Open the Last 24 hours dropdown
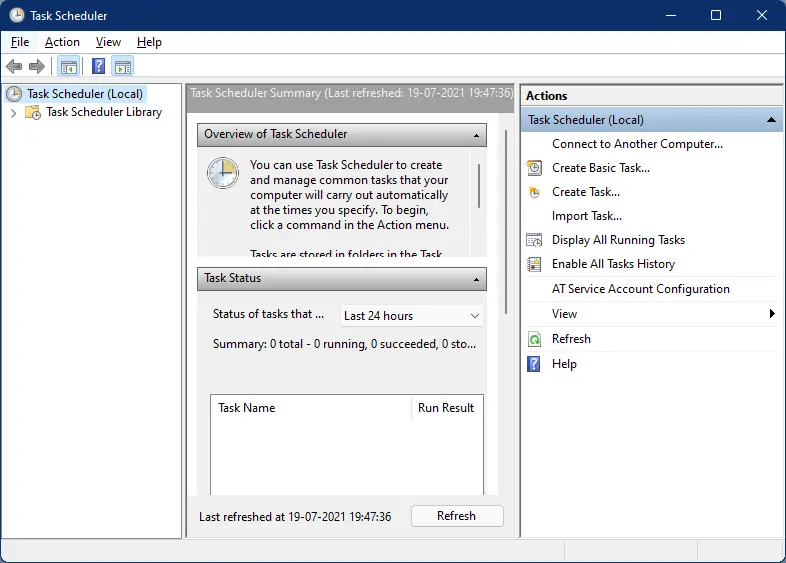This screenshot has height=563, width=786. click(x=412, y=316)
